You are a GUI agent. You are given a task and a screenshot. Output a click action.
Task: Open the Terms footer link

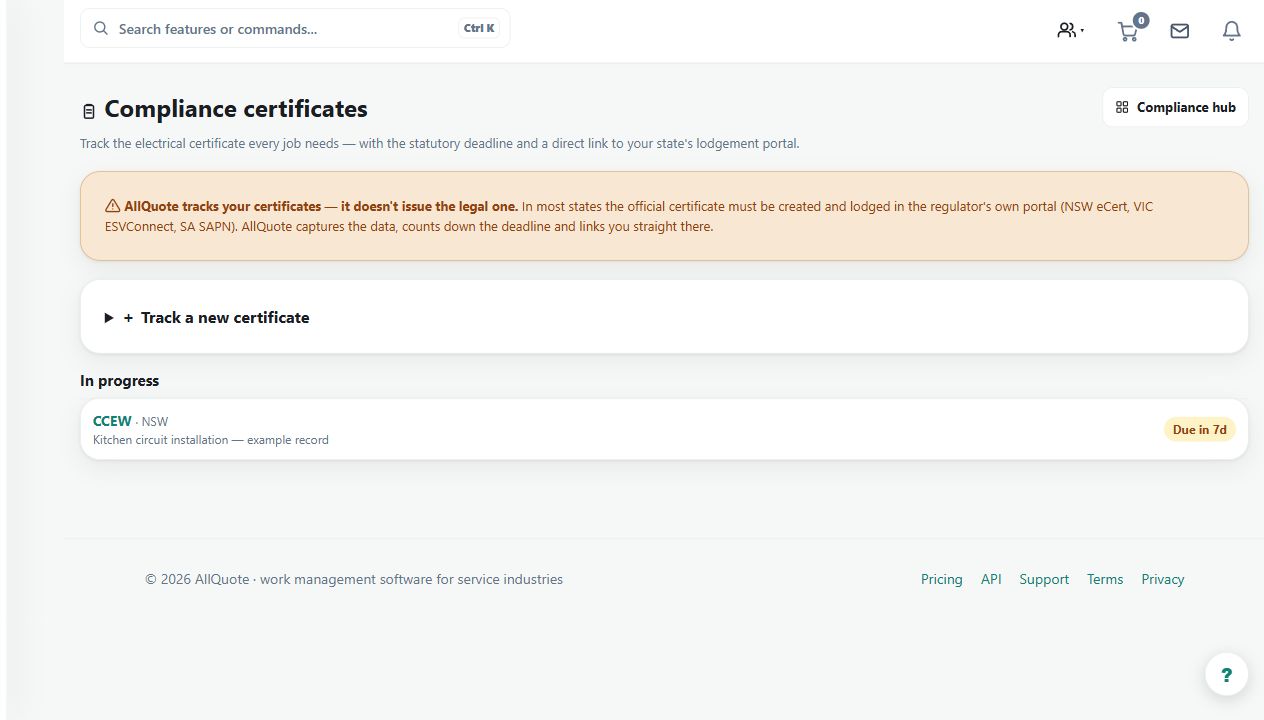click(x=1105, y=579)
